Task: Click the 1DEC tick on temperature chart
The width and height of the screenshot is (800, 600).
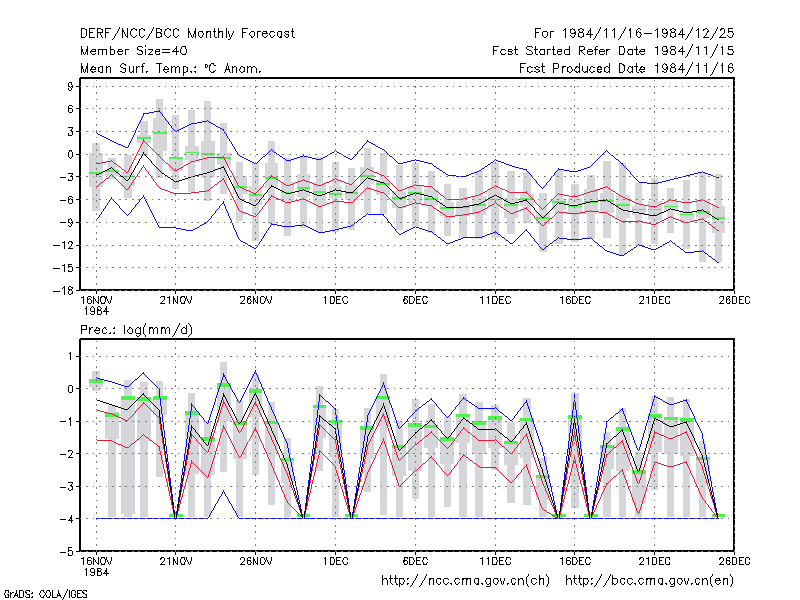Action: click(x=335, y=301)
